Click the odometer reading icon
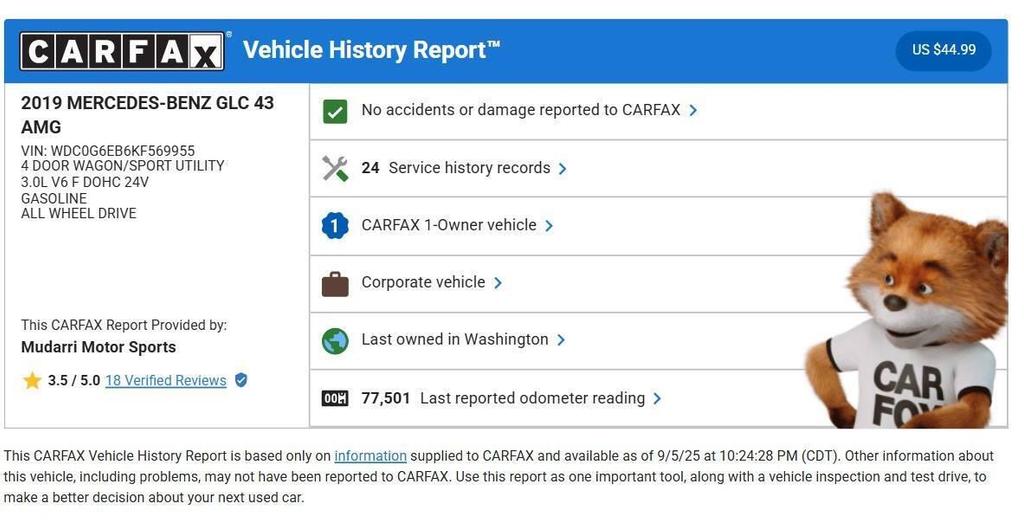1024x523 pixels. (x=335, y=399)
